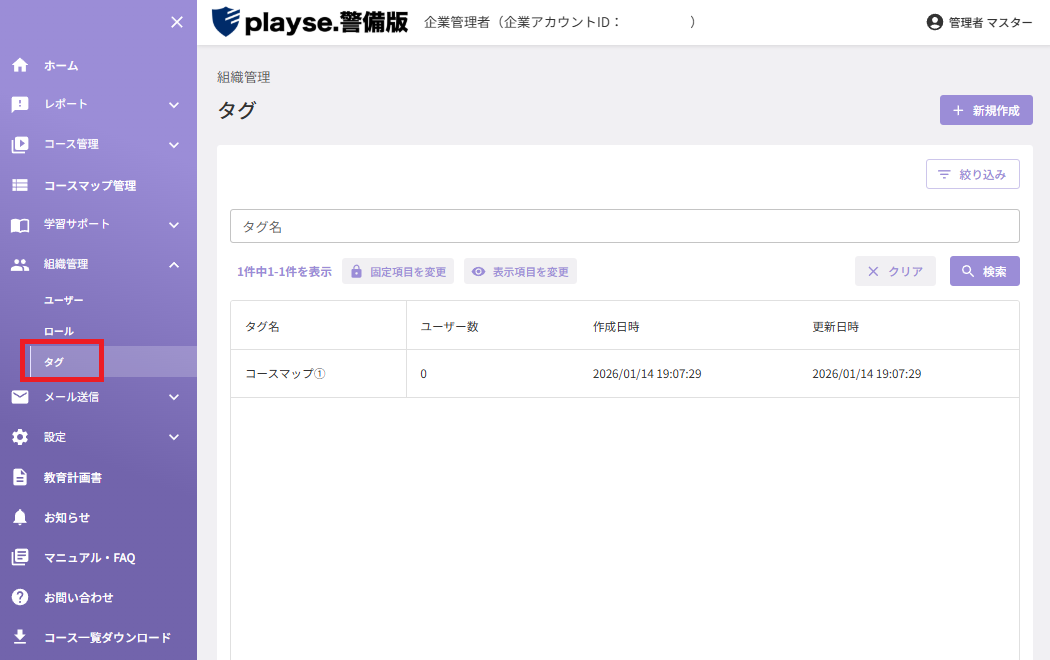Click the コース一覧ダウンロード download icon
Viewport: 1050px width, 660px height.
[20, 637]
